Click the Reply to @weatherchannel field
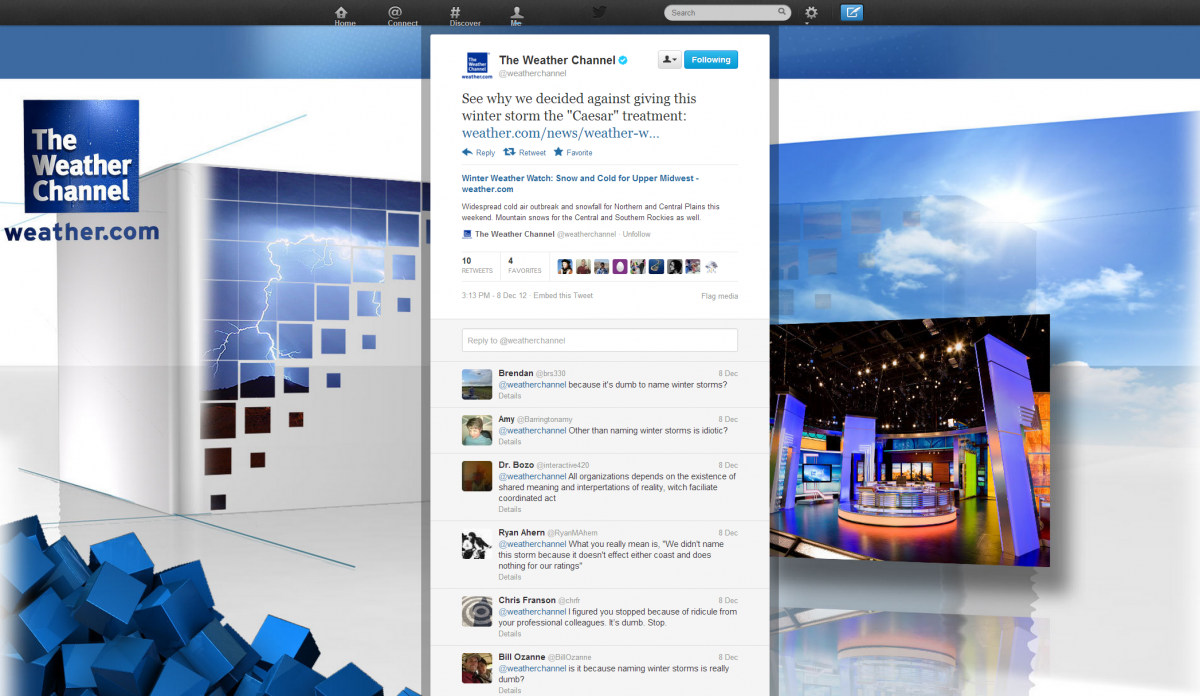The width and height of the screenshot is (1200, 696). coord(600,340)
